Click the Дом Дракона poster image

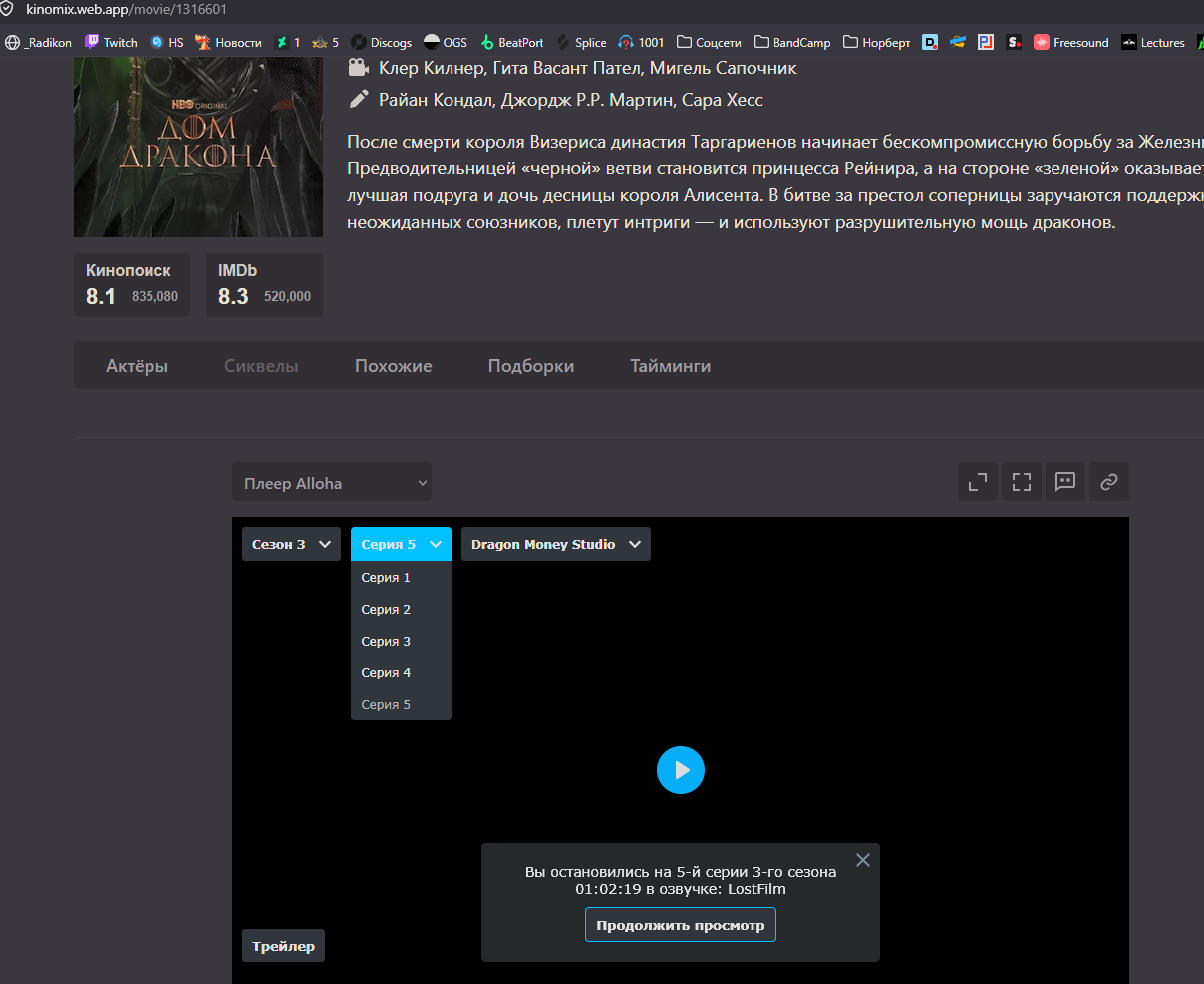click(198, 148)
